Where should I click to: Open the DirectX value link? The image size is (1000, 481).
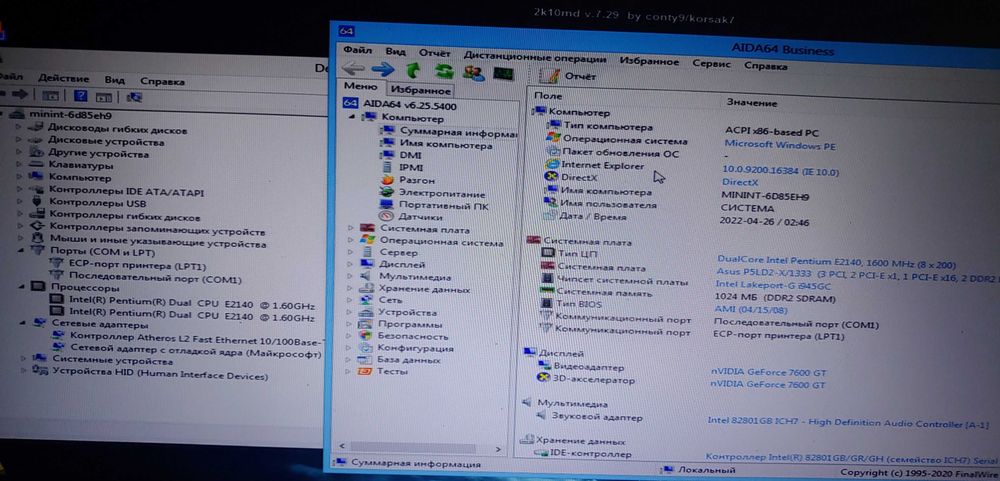click(740, 182)
